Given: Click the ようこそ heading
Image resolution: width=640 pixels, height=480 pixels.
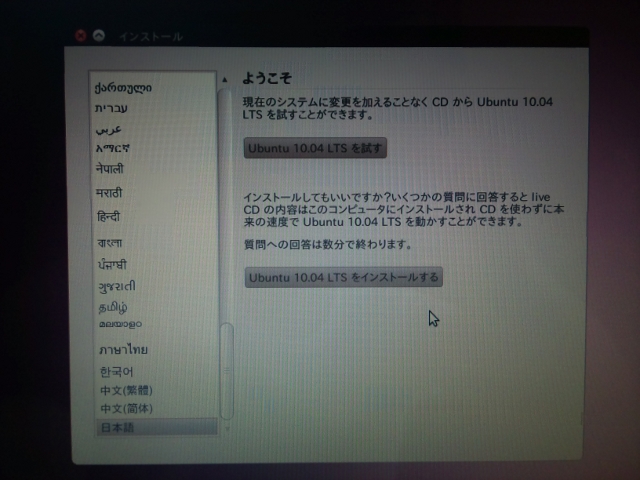Looking at the screenshot, I should click(x=267, y=78).
